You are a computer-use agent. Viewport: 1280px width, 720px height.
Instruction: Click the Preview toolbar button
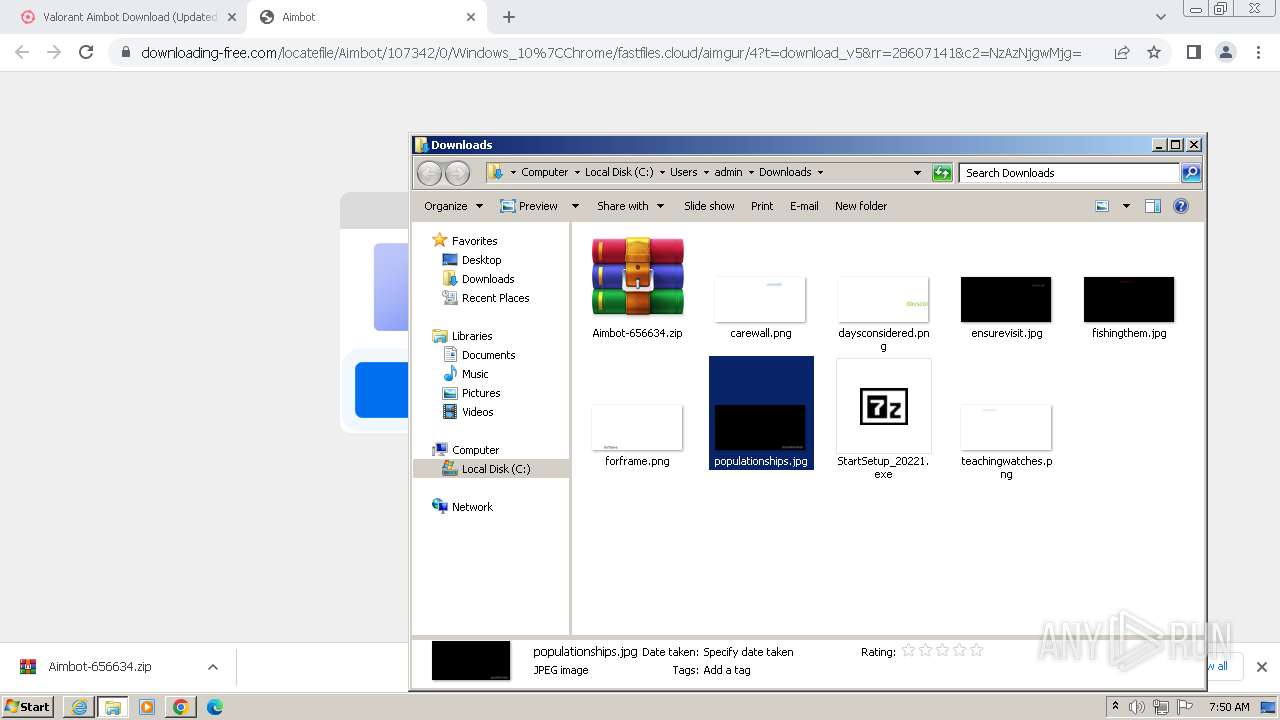tap(529, 206)
